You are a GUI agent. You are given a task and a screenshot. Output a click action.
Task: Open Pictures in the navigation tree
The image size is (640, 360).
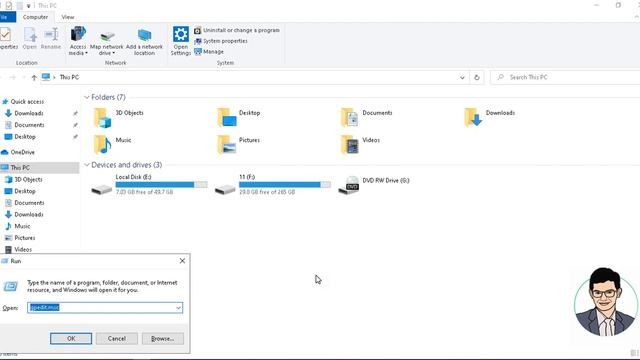point(24,238)
